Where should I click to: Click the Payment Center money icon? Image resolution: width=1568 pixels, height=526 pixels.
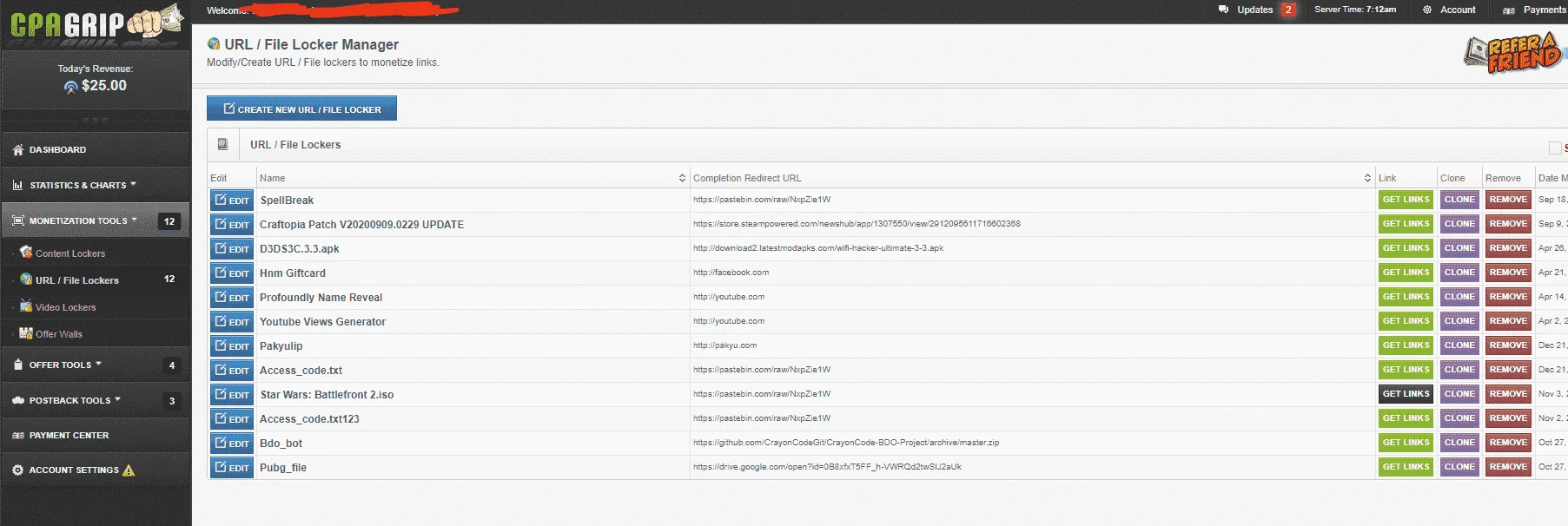(18, 436)
